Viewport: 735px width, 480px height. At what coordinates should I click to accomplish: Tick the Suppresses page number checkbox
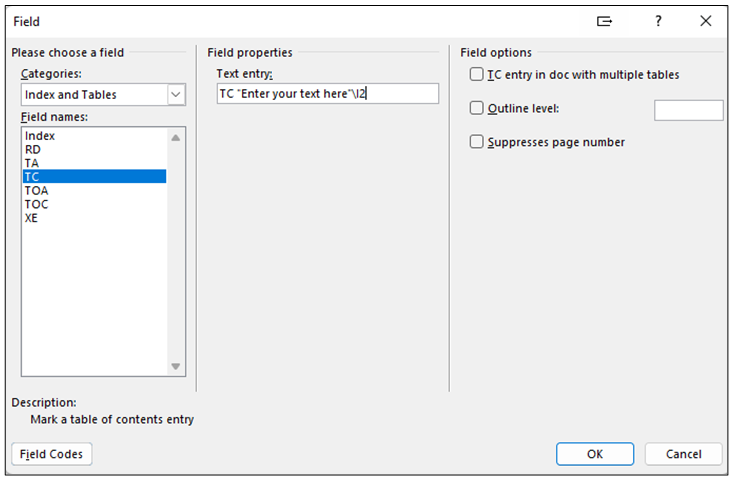point(477,142)
